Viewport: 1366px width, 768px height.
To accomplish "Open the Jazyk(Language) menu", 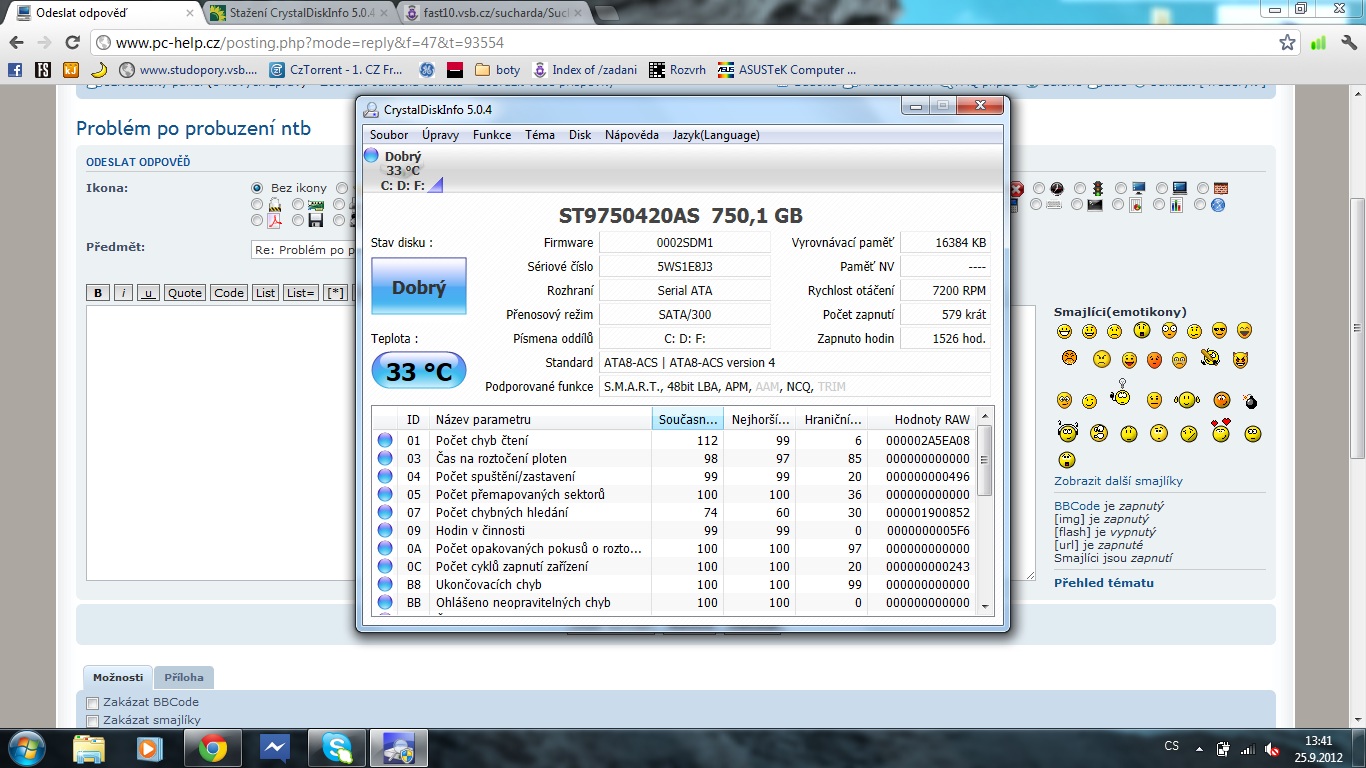I will pyautogui.click(x=715, y=135).
